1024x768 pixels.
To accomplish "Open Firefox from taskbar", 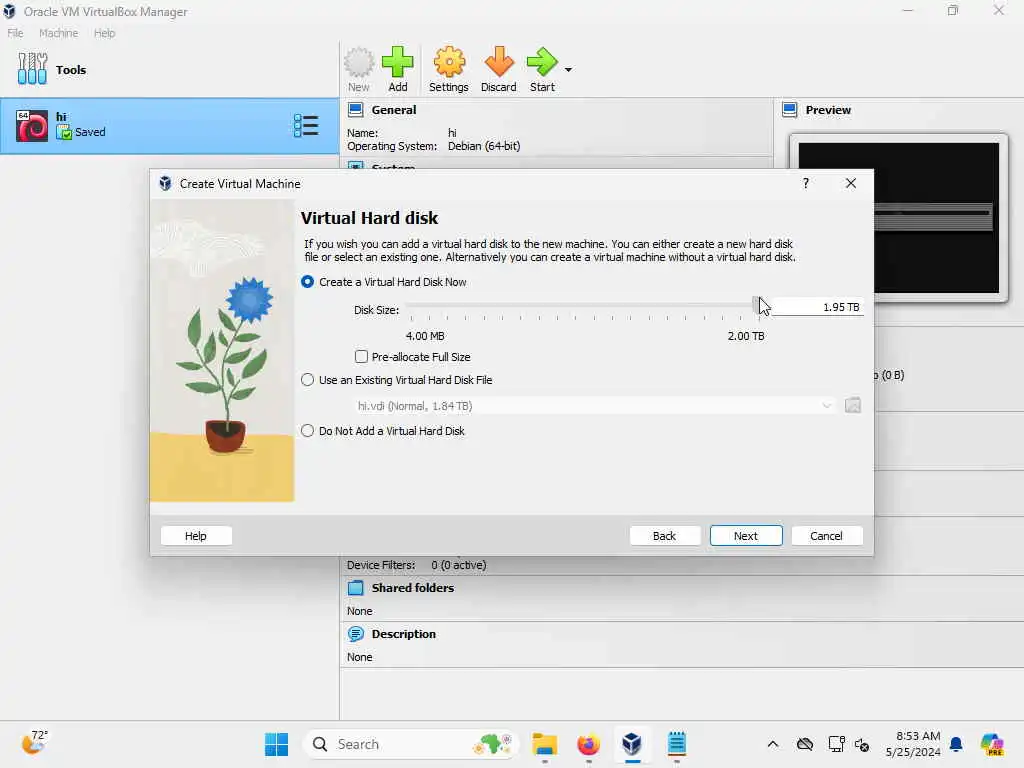I will point(588,744).
